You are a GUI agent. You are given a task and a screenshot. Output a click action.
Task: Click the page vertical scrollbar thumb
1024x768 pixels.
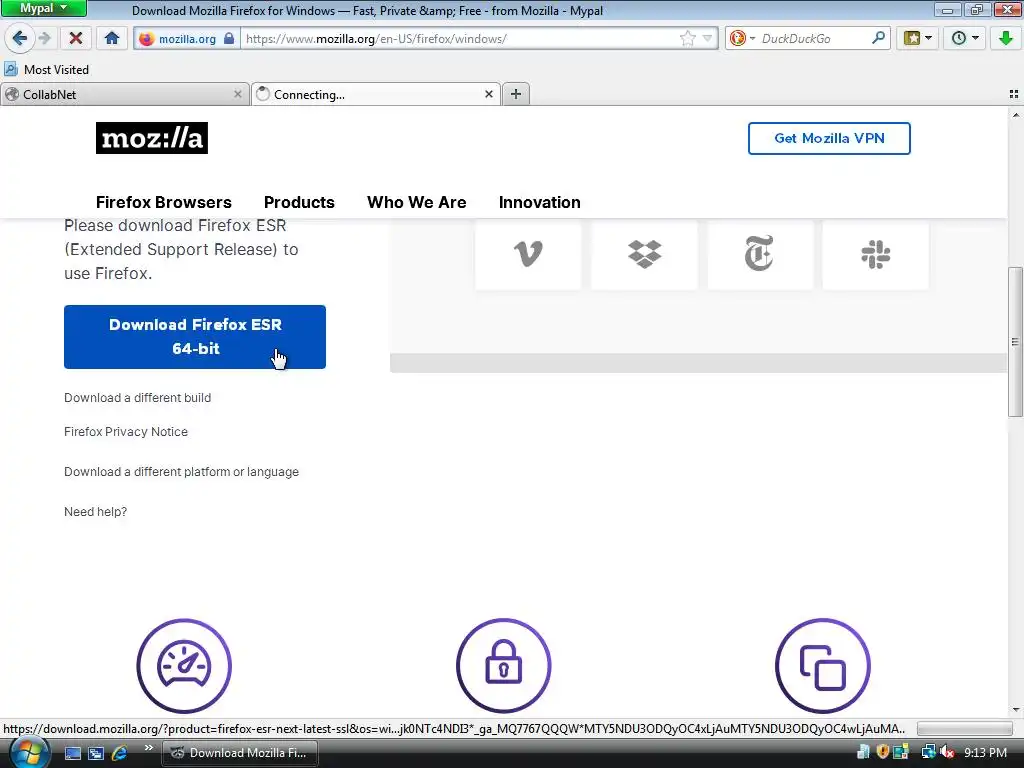click(x=1015, y=342)
